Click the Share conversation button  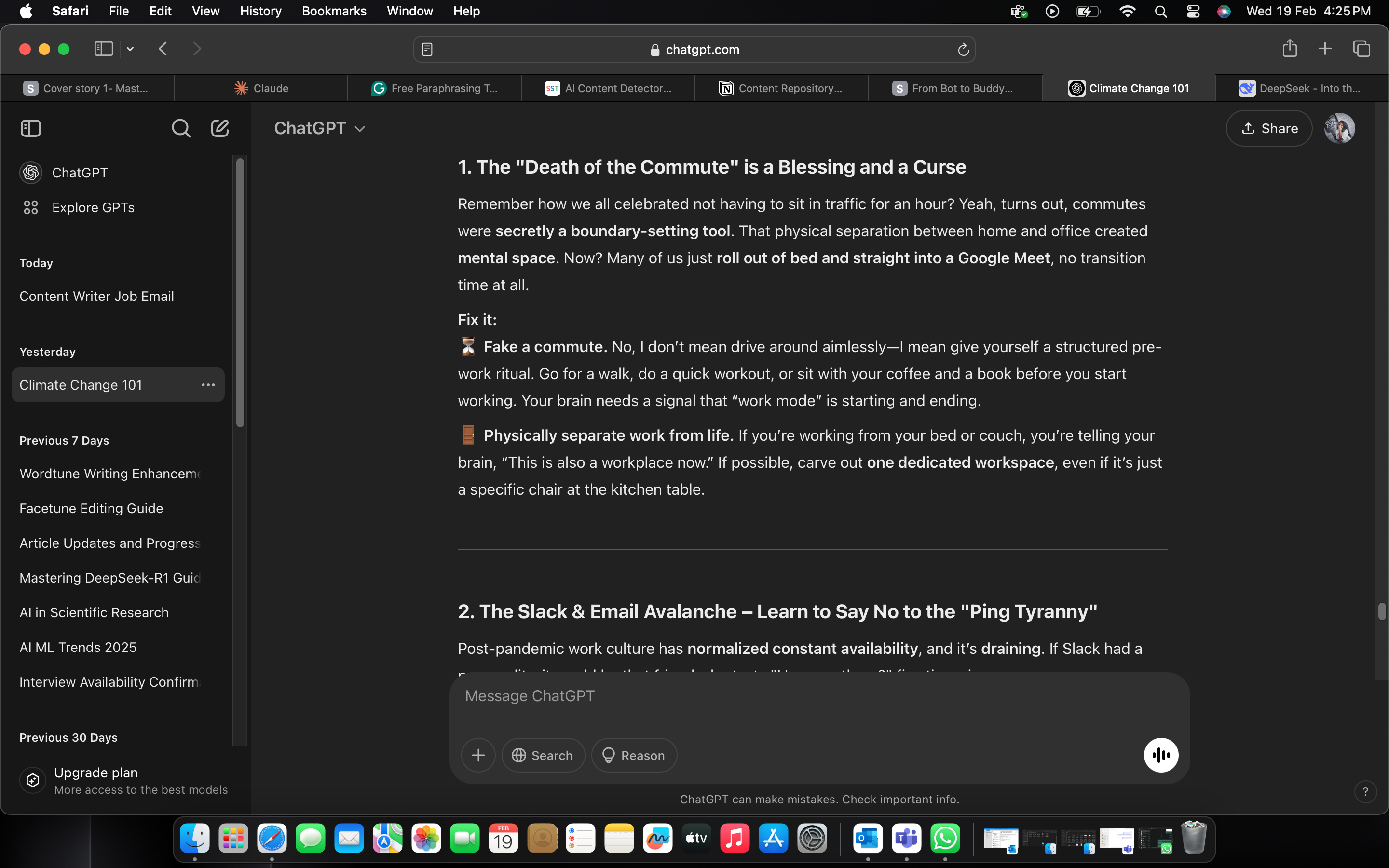[x=1268, y=128]
